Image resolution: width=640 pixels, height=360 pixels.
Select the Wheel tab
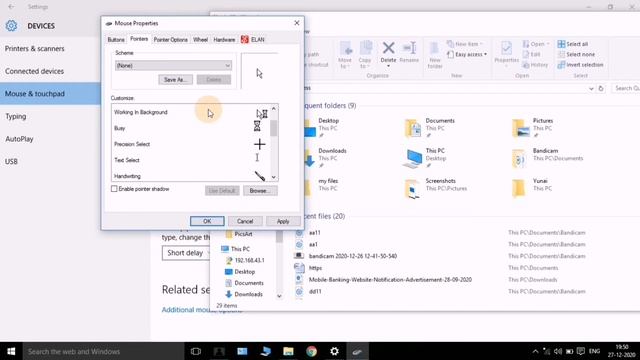point(200,40)
